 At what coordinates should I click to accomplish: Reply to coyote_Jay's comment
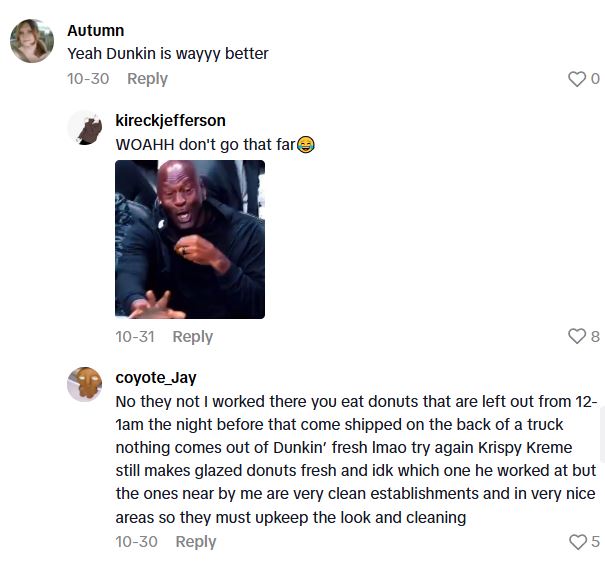[196, 542]
